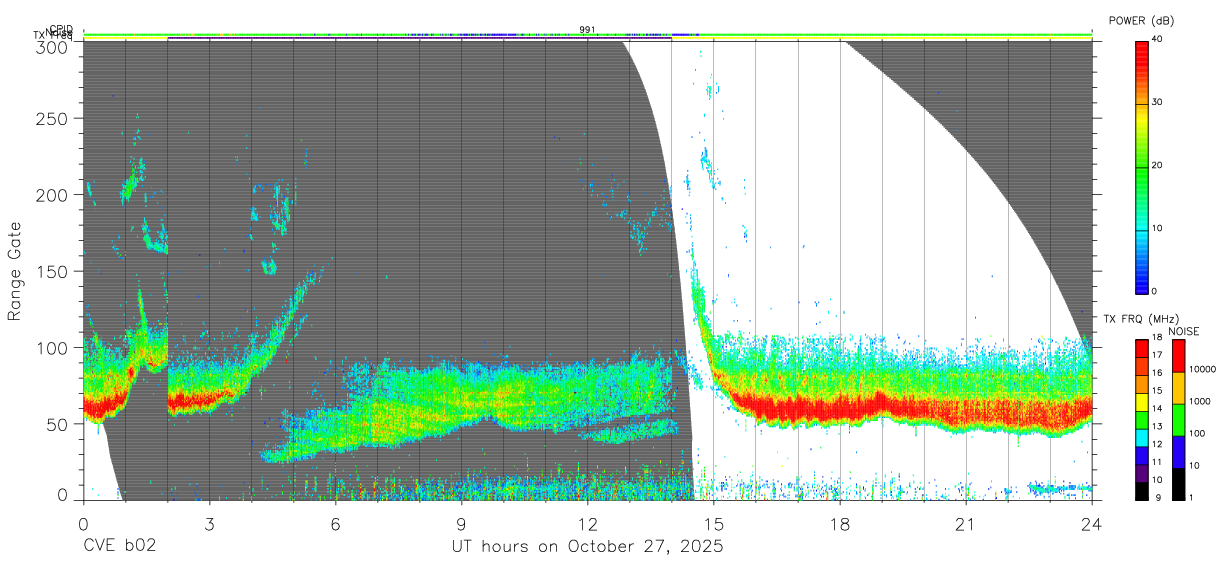The width and height of the screenshot is (1228, 567).
Task: Click the '991' CPID value above the plot
Action: tap(587, 30)
